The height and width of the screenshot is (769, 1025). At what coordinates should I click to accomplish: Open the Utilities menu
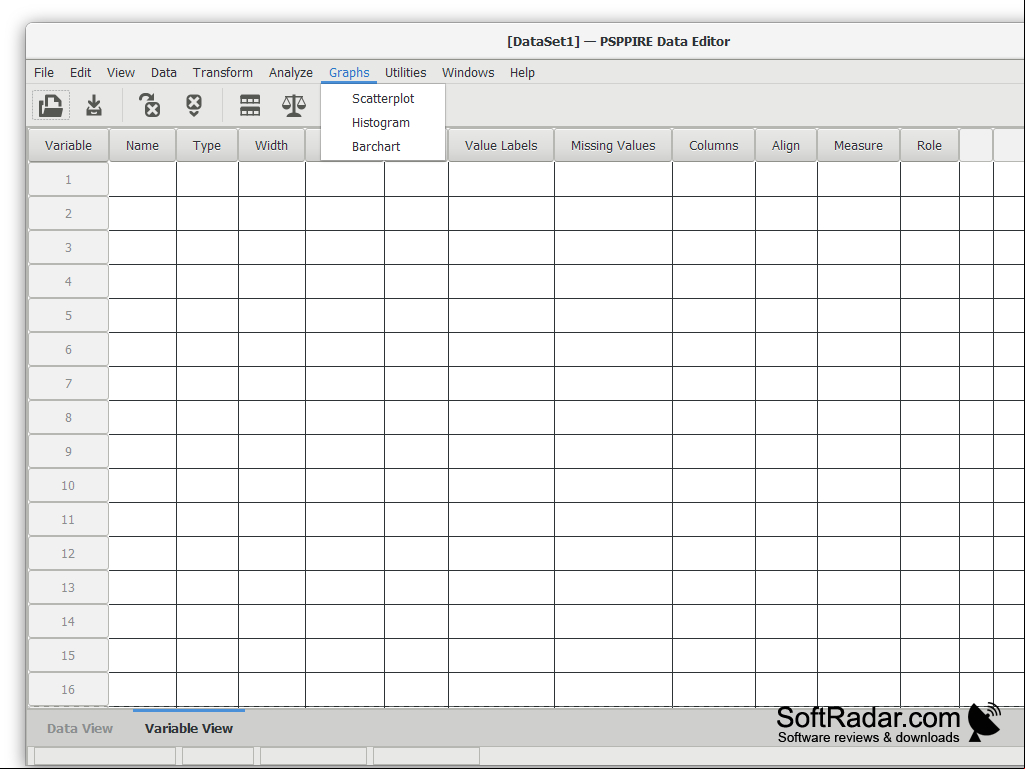click(405, 73)
